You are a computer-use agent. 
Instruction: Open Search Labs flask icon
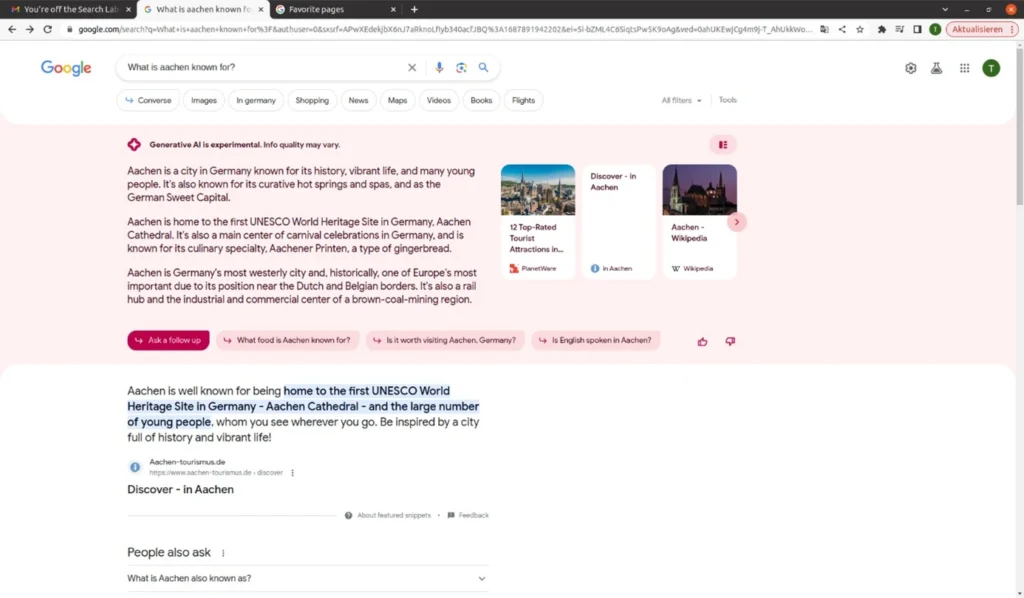(937, 68)
